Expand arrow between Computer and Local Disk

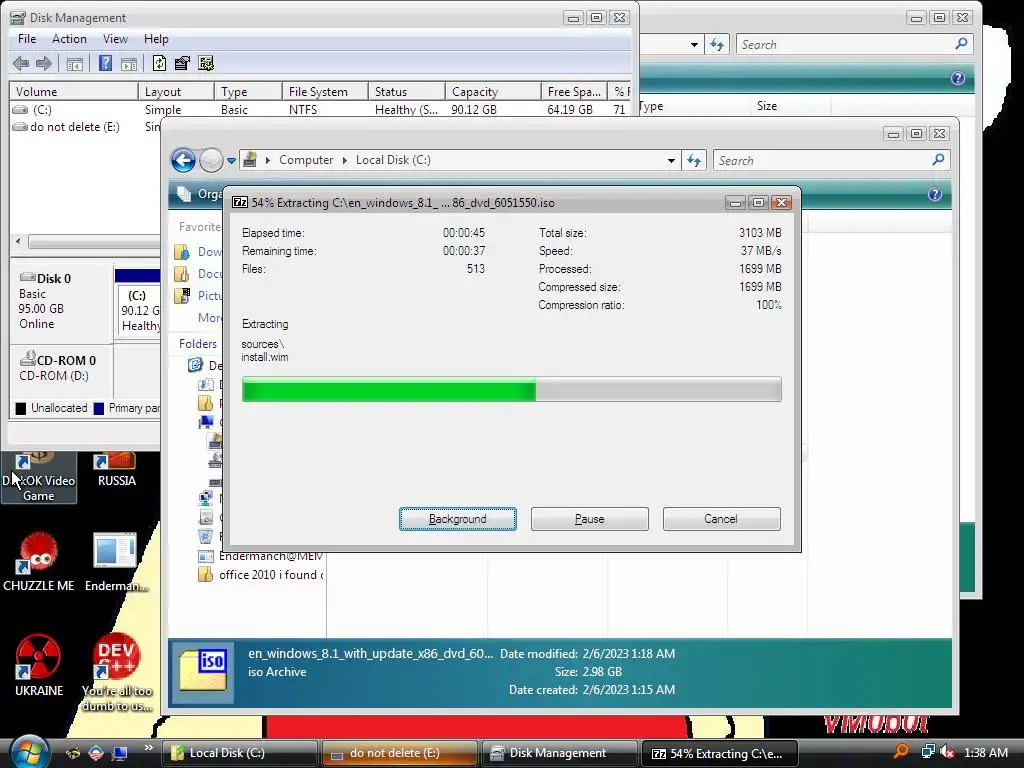tap(344, 160)
